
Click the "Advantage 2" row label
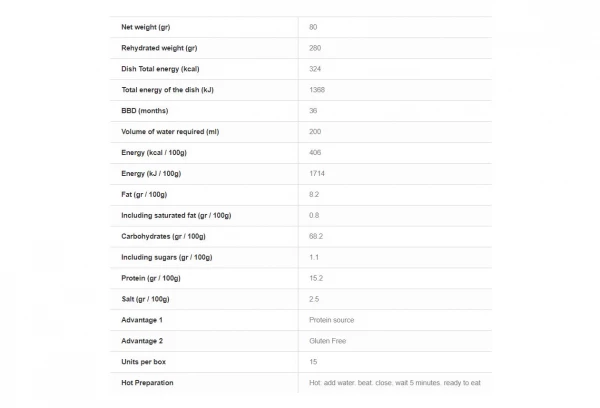point(142,341)
